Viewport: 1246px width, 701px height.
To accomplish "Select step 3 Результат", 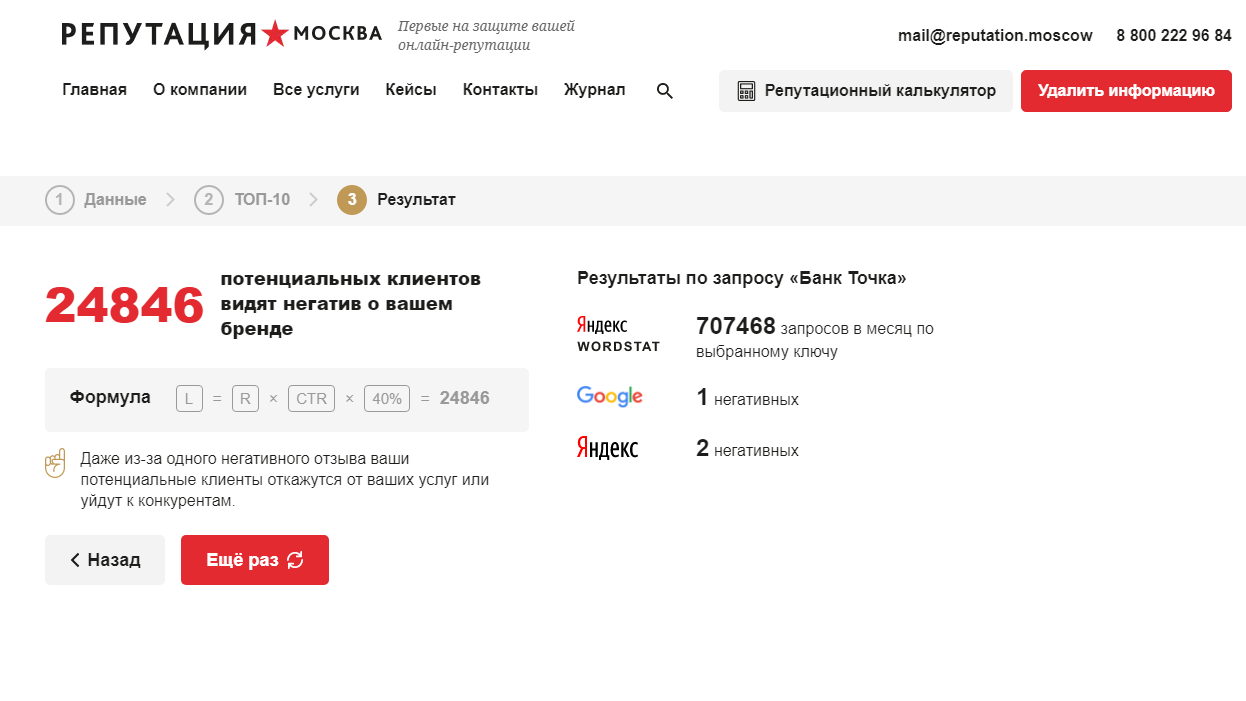I will click(x=397, y=200).
